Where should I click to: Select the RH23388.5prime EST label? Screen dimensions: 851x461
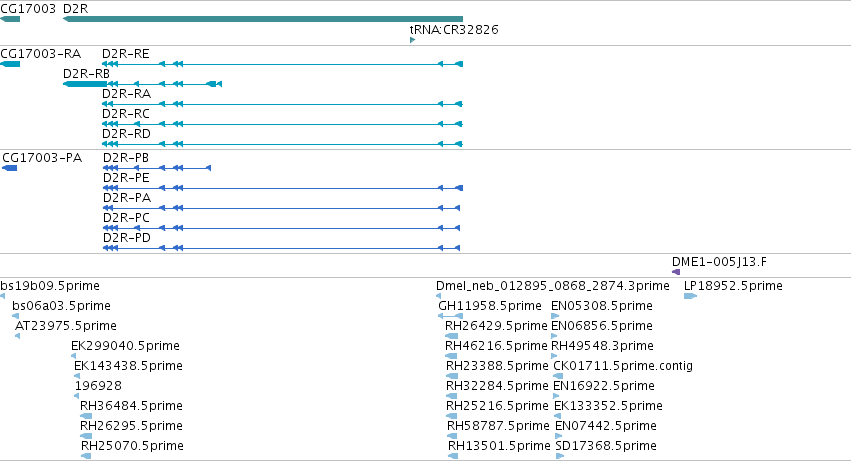coord(497,367)
